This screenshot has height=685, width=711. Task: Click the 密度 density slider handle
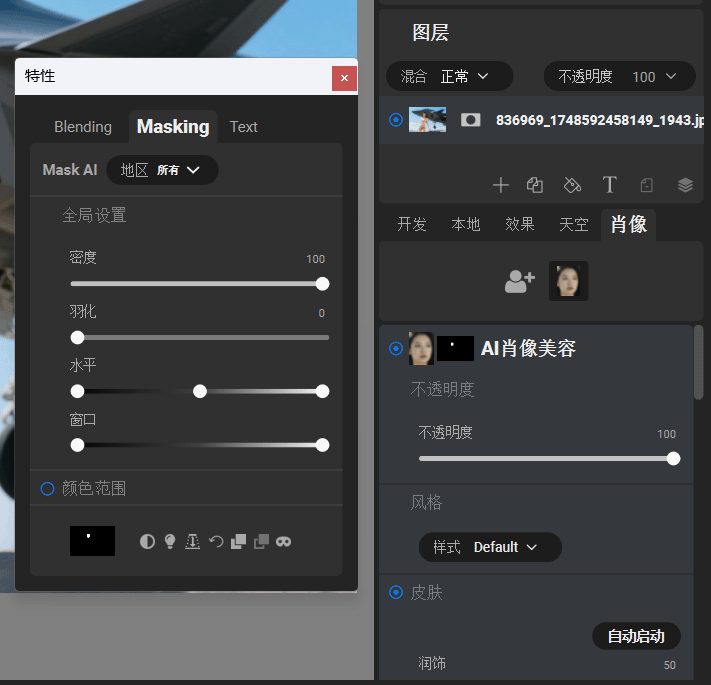322,284
